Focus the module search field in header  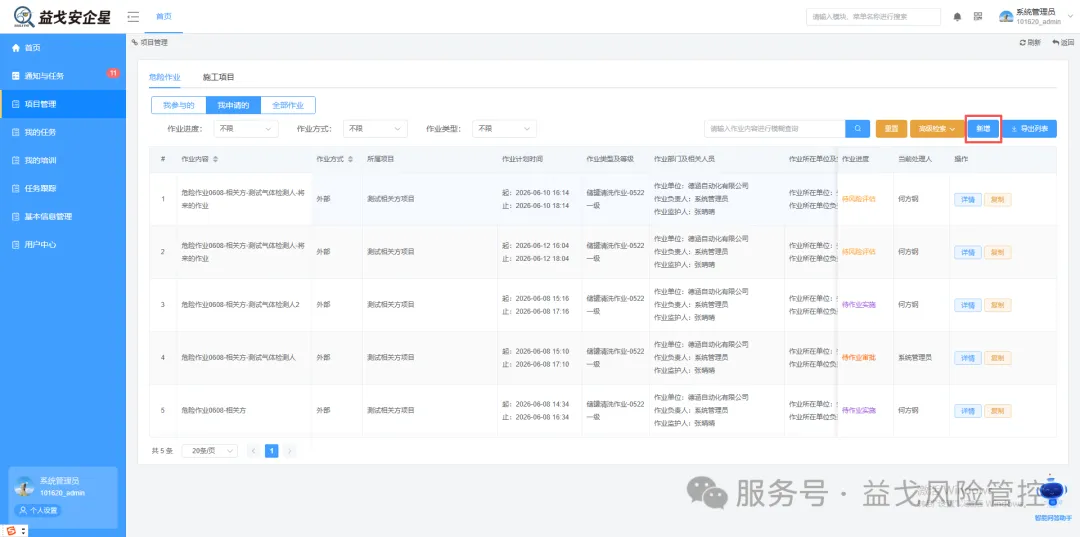click(873, 17)
